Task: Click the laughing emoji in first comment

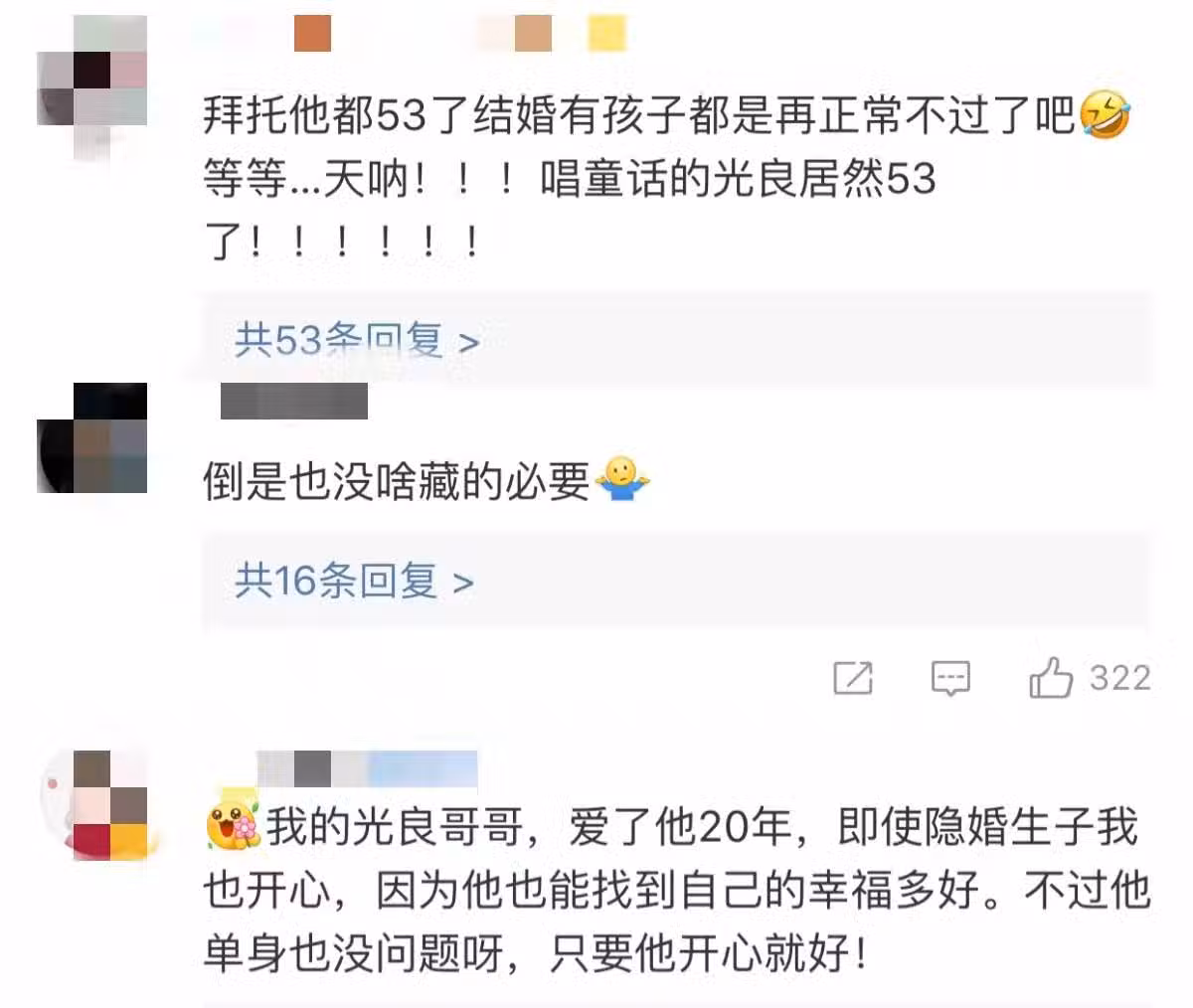Action: point(1104,114)
